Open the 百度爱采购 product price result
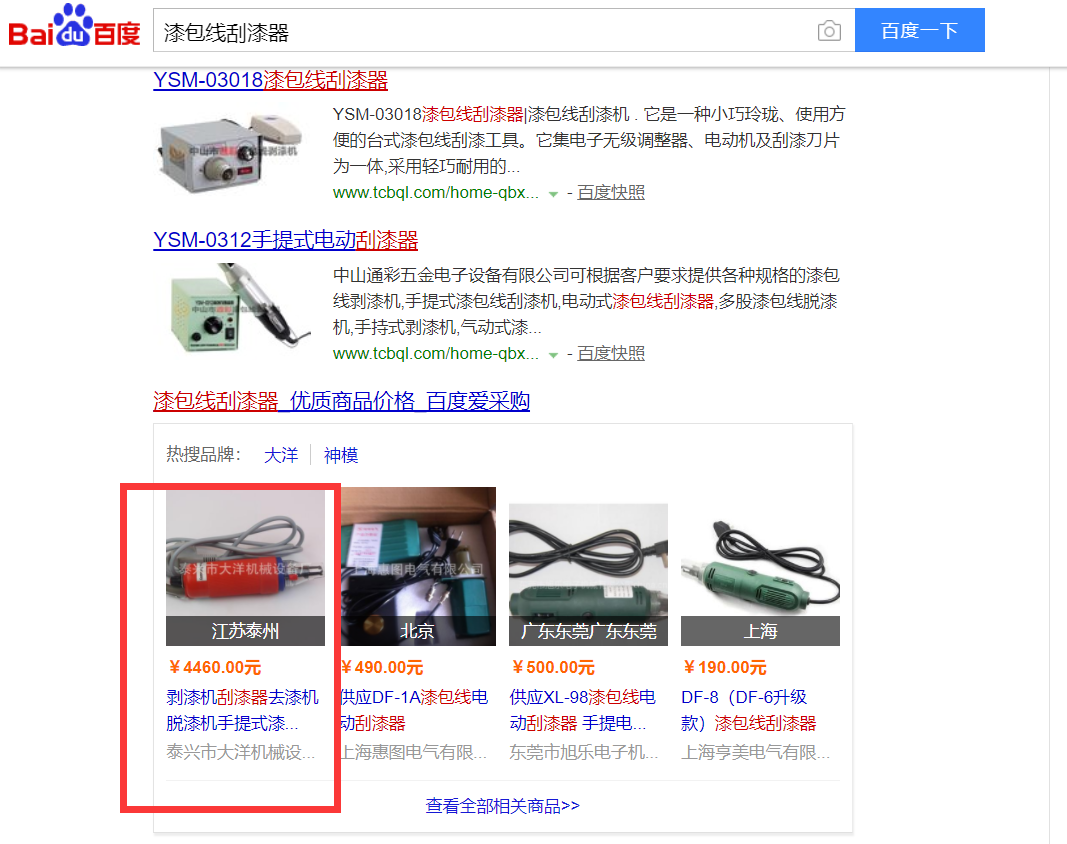Image resolution: width=1067 pixels, height=844 pixels. tap(341, 401)
